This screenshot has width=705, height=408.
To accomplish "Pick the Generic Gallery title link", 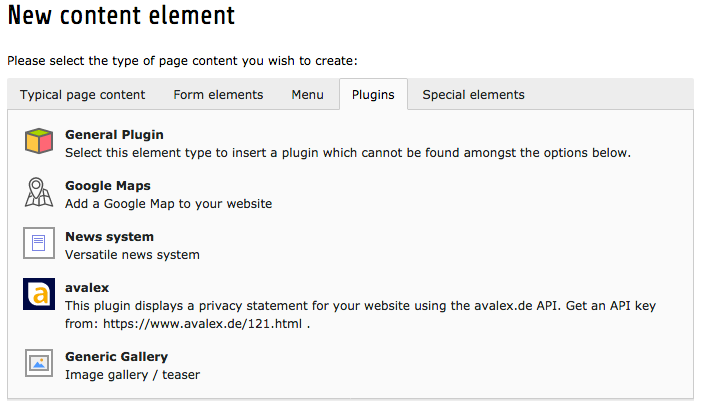I will [116, 357].
